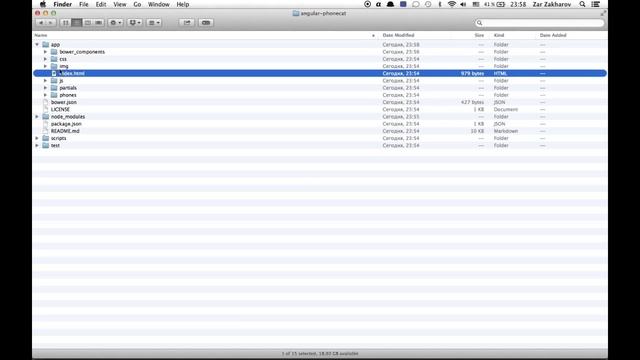Click the Share toolbar button
Image resolution: width=640 pixels, height=360 pixels.
tap(187, 22)
